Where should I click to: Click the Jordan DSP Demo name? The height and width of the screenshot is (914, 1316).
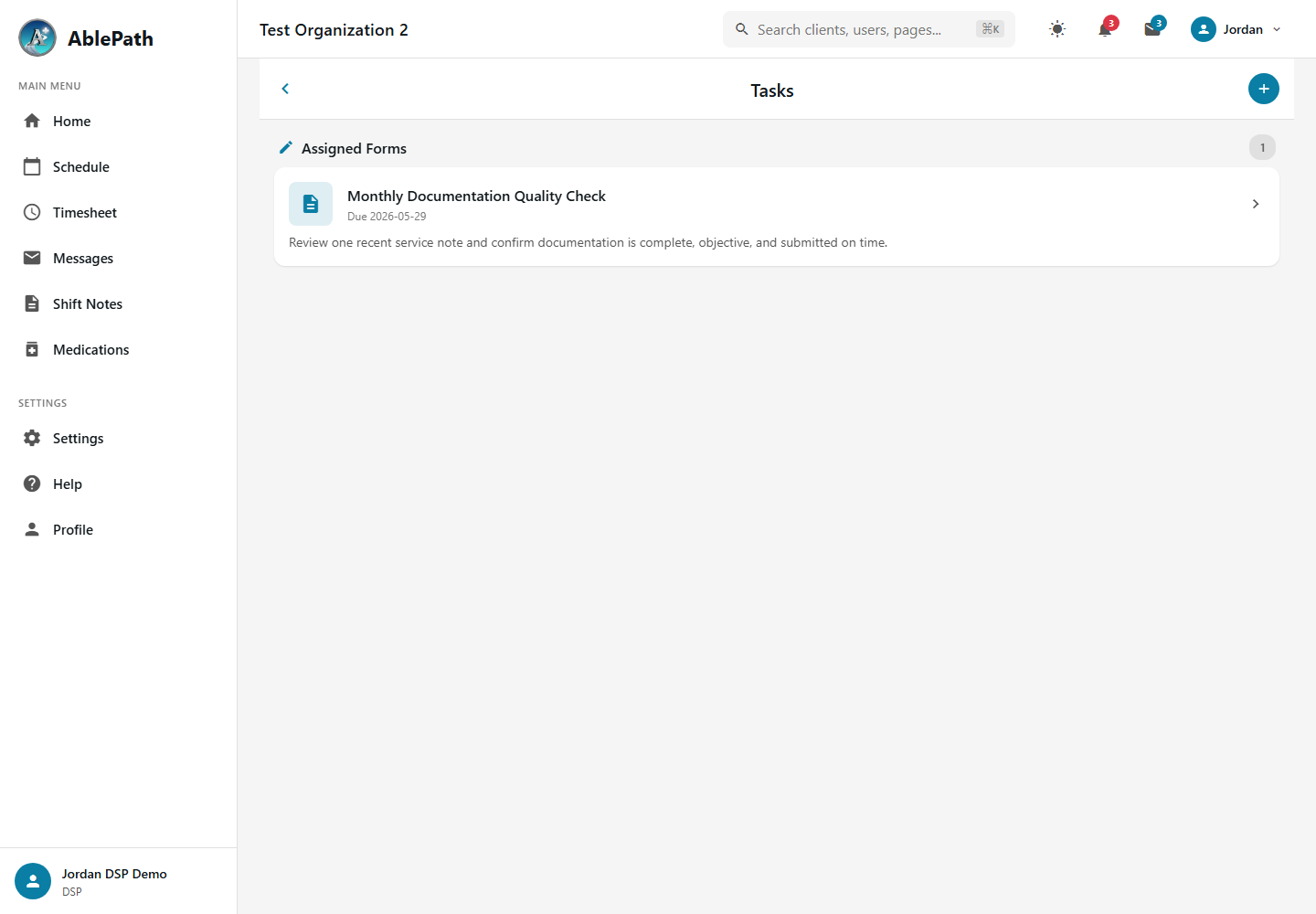114,874
